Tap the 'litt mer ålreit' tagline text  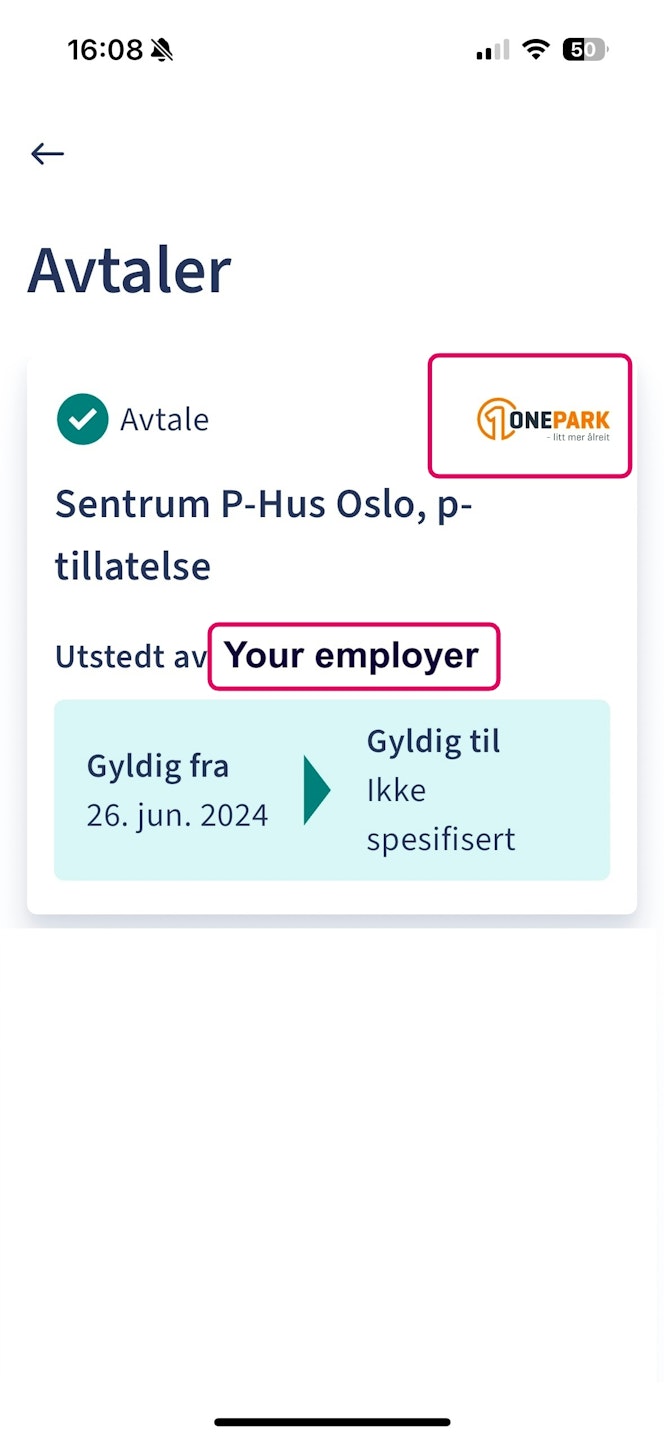tap(577, 437)
